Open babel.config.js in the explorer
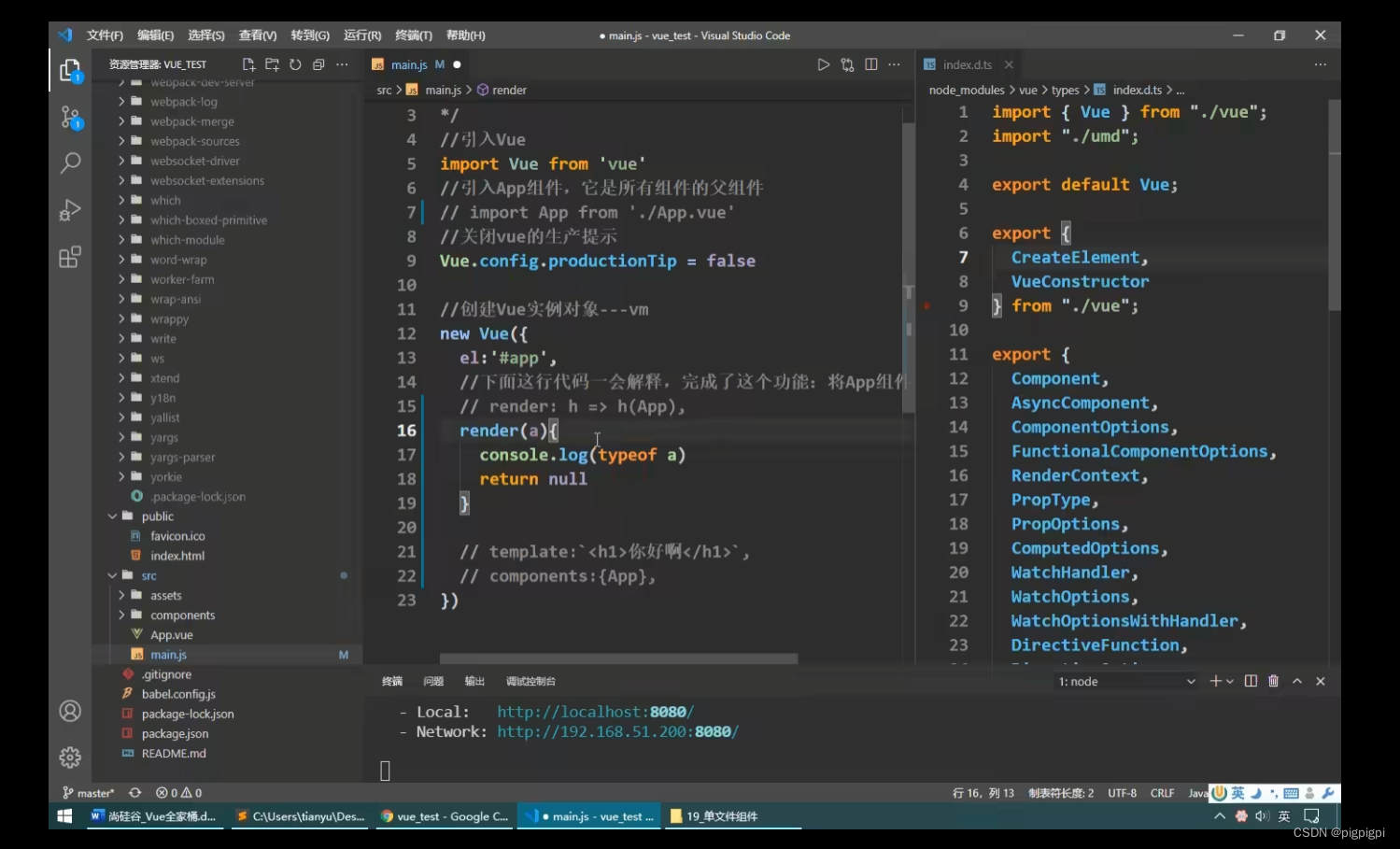The image size is (1400, 849). (x=178, y=694)
